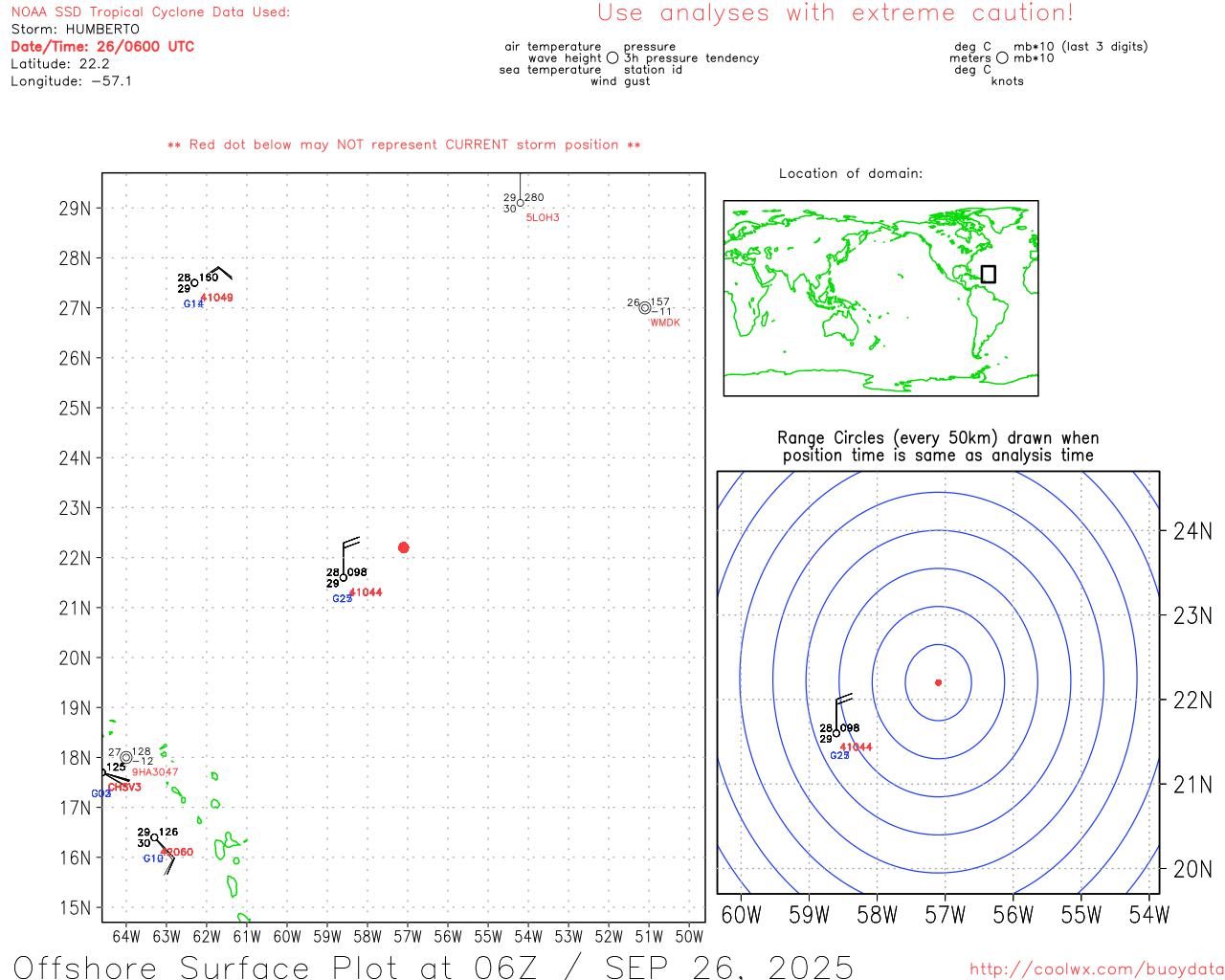Click the 24N label on range circles map
The width and height of the screenshot is (1225, 980).
click(1192, 531)
